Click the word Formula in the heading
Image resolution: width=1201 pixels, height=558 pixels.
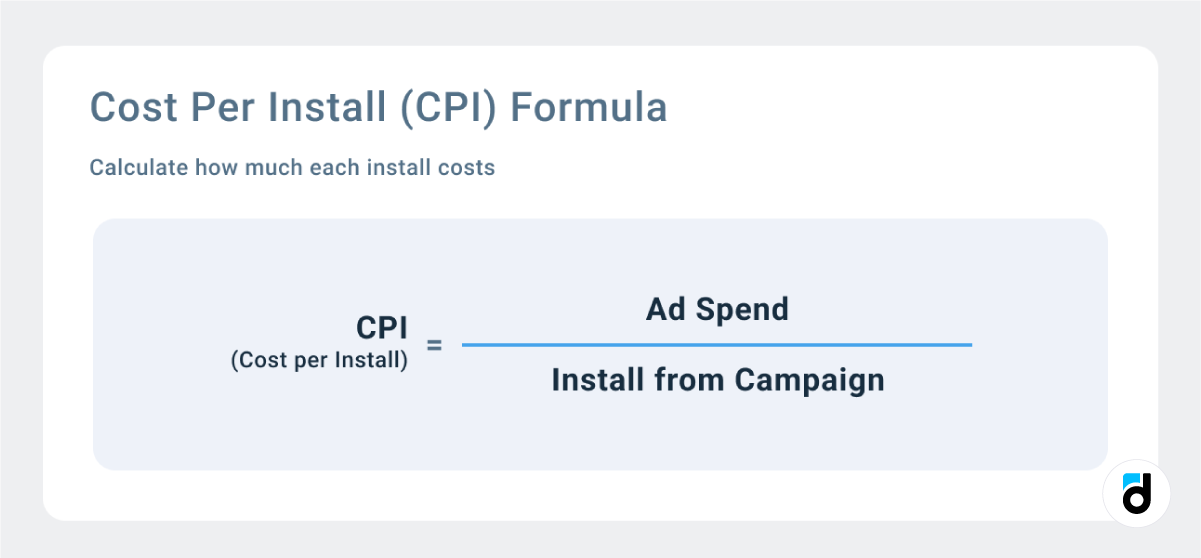(x=588, y=108)
